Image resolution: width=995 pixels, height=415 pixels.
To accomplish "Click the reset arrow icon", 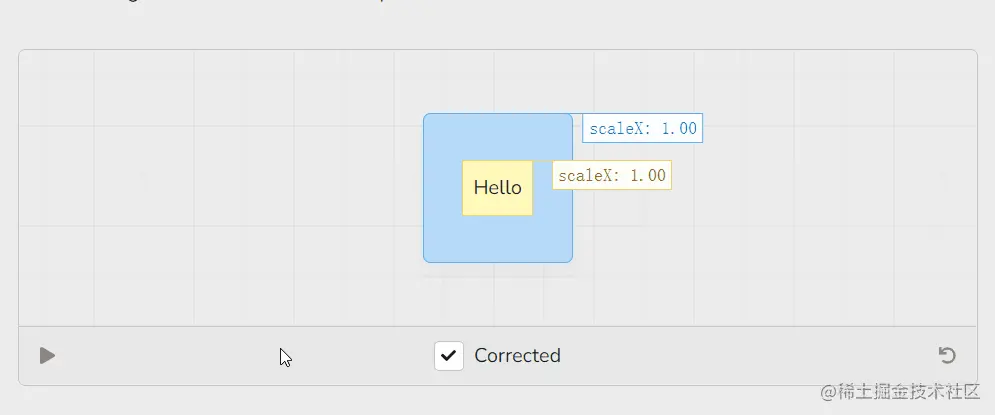I will (947, 355).
